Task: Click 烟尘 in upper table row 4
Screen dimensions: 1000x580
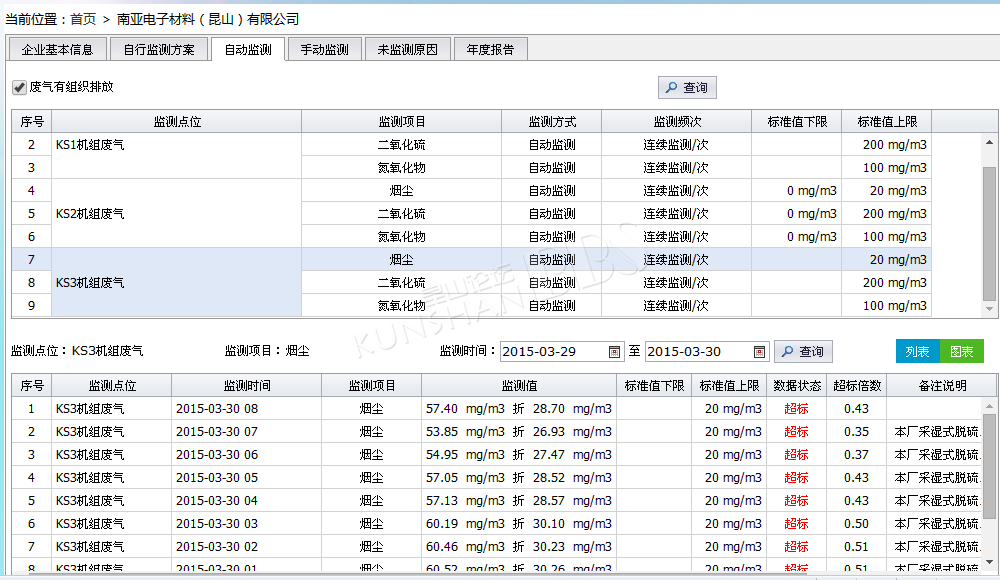Action: tap(402, 191)
